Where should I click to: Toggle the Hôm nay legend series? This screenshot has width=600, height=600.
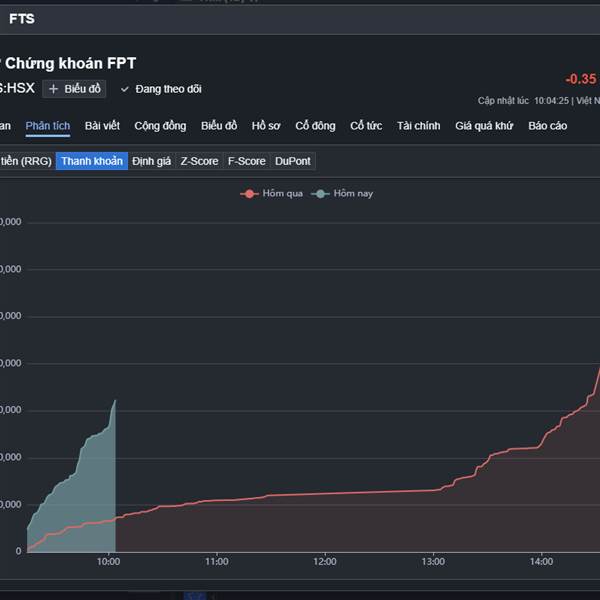[x=343, y=193]
